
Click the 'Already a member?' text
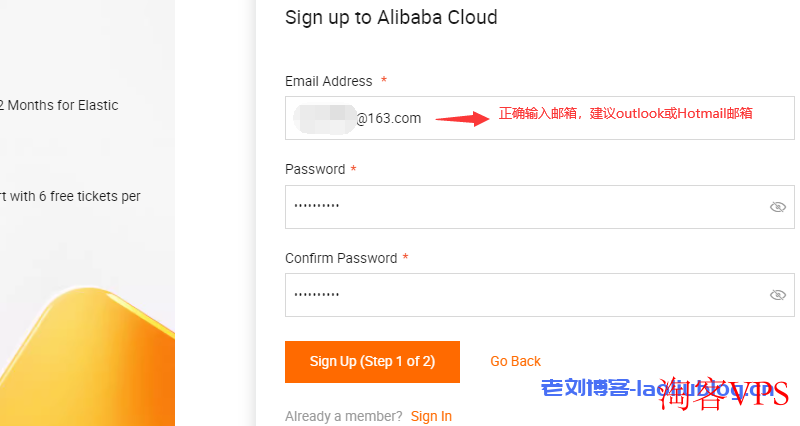[343, 416]
